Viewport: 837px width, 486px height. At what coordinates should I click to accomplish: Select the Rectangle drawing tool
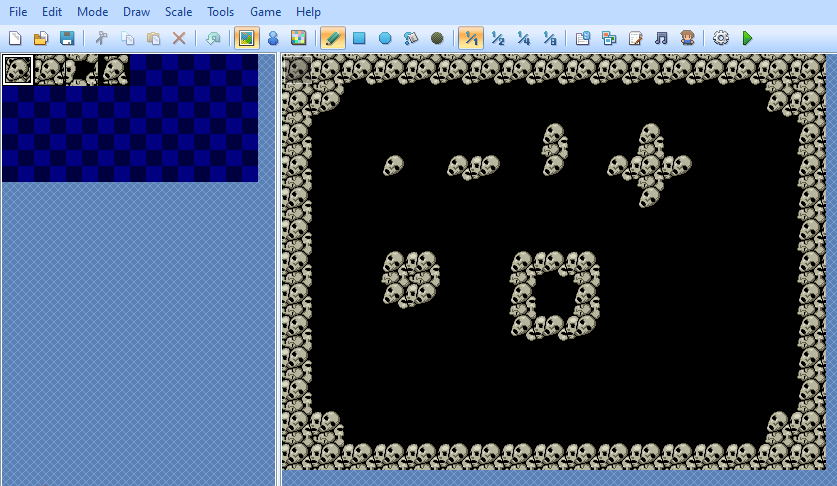point(359,38)
